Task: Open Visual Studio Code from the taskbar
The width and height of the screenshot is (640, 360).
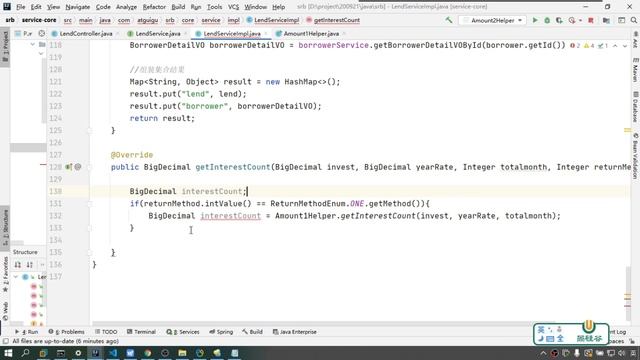Action: (113, 353)
